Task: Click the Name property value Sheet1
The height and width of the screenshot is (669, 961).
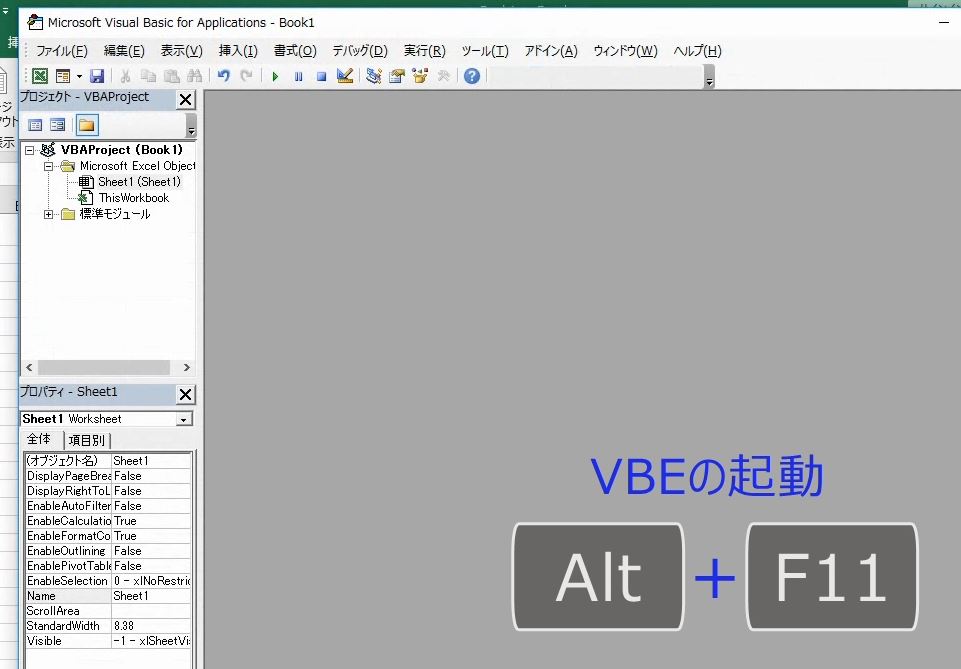Action: point(151,596)
